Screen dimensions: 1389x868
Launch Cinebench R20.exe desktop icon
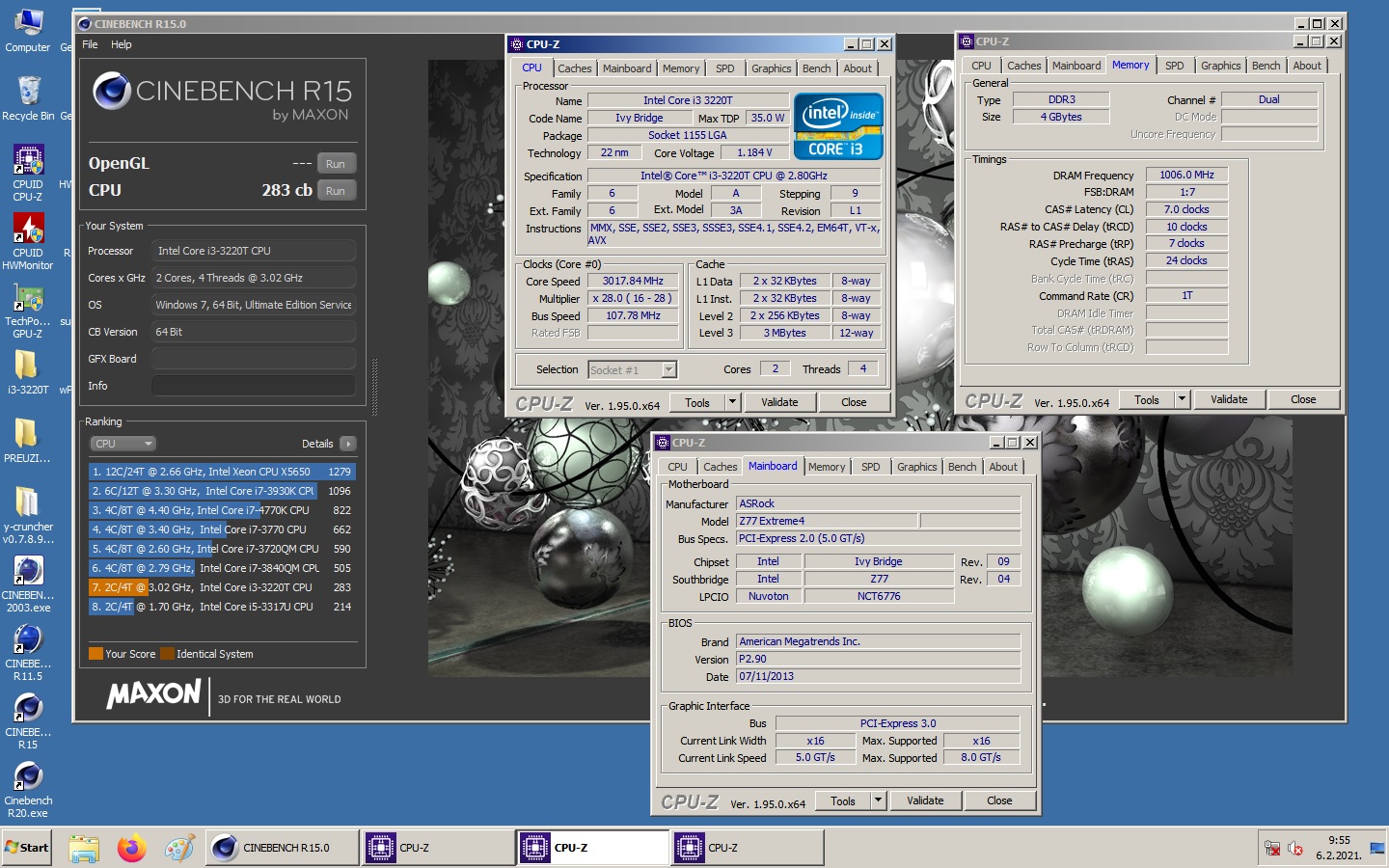click(x=28, y=789)
